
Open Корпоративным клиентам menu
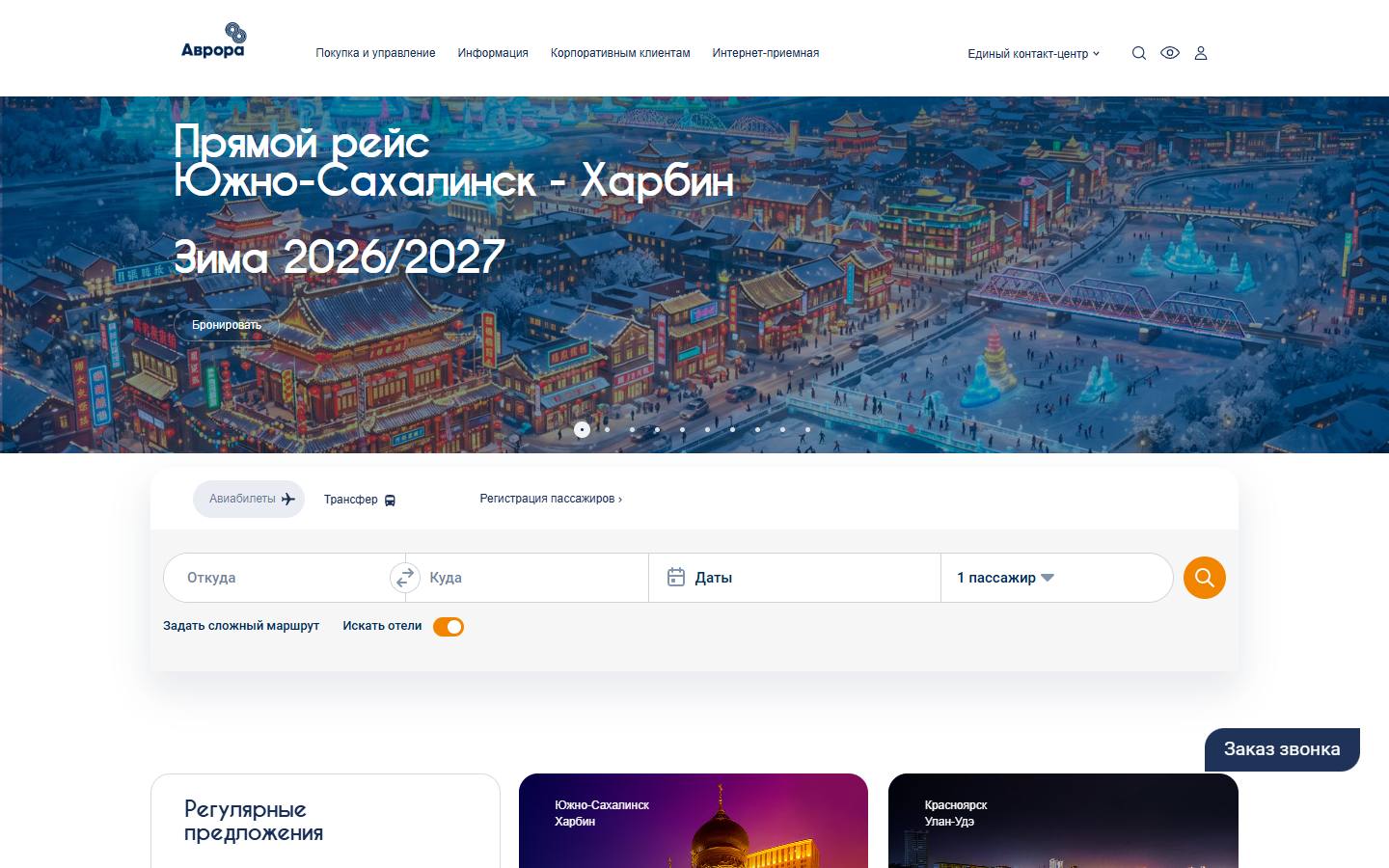[620, 53]
